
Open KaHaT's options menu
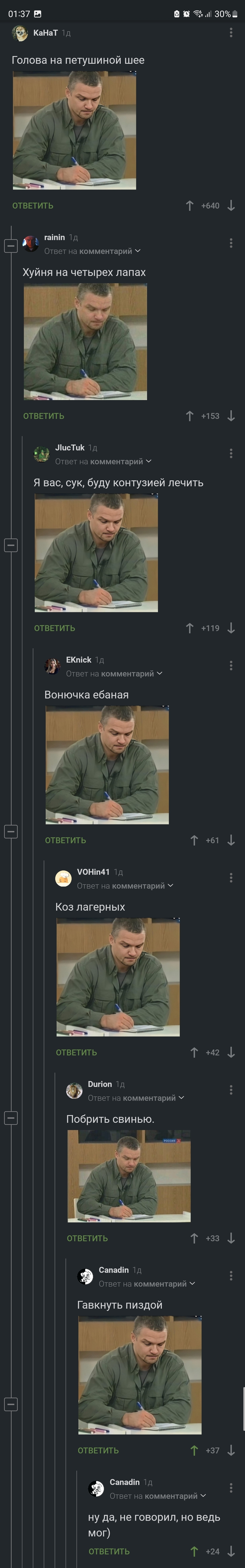tap(231, 32)
